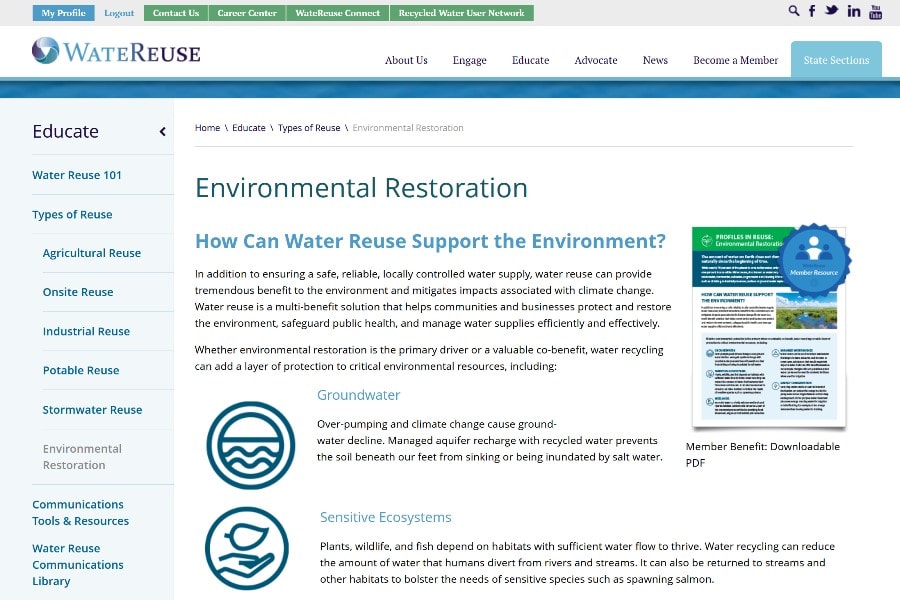Click the My Profile button
The height and width of the screenshot is (600, 900).
click(64, 13)
